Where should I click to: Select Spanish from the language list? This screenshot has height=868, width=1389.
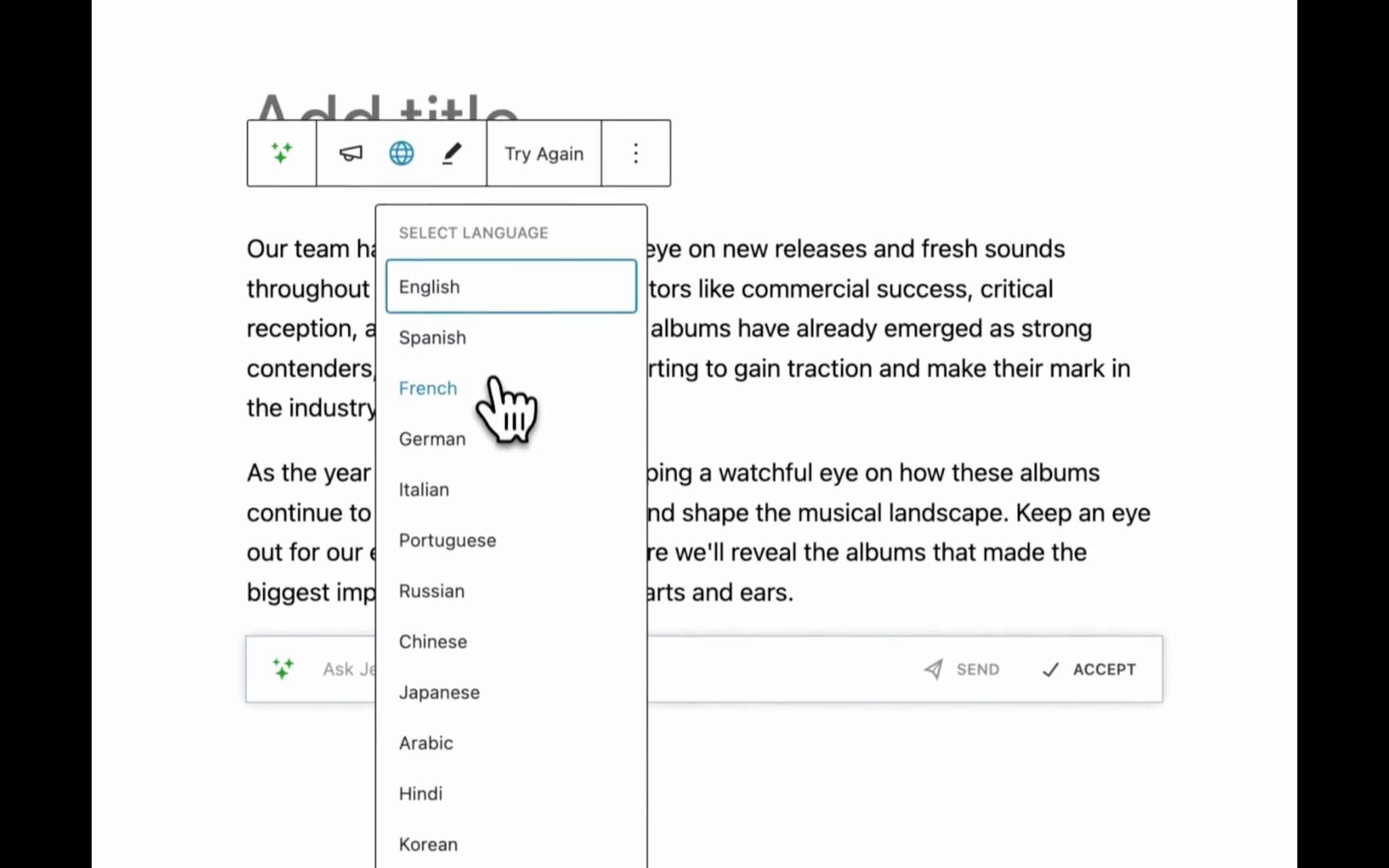[432, 337]
